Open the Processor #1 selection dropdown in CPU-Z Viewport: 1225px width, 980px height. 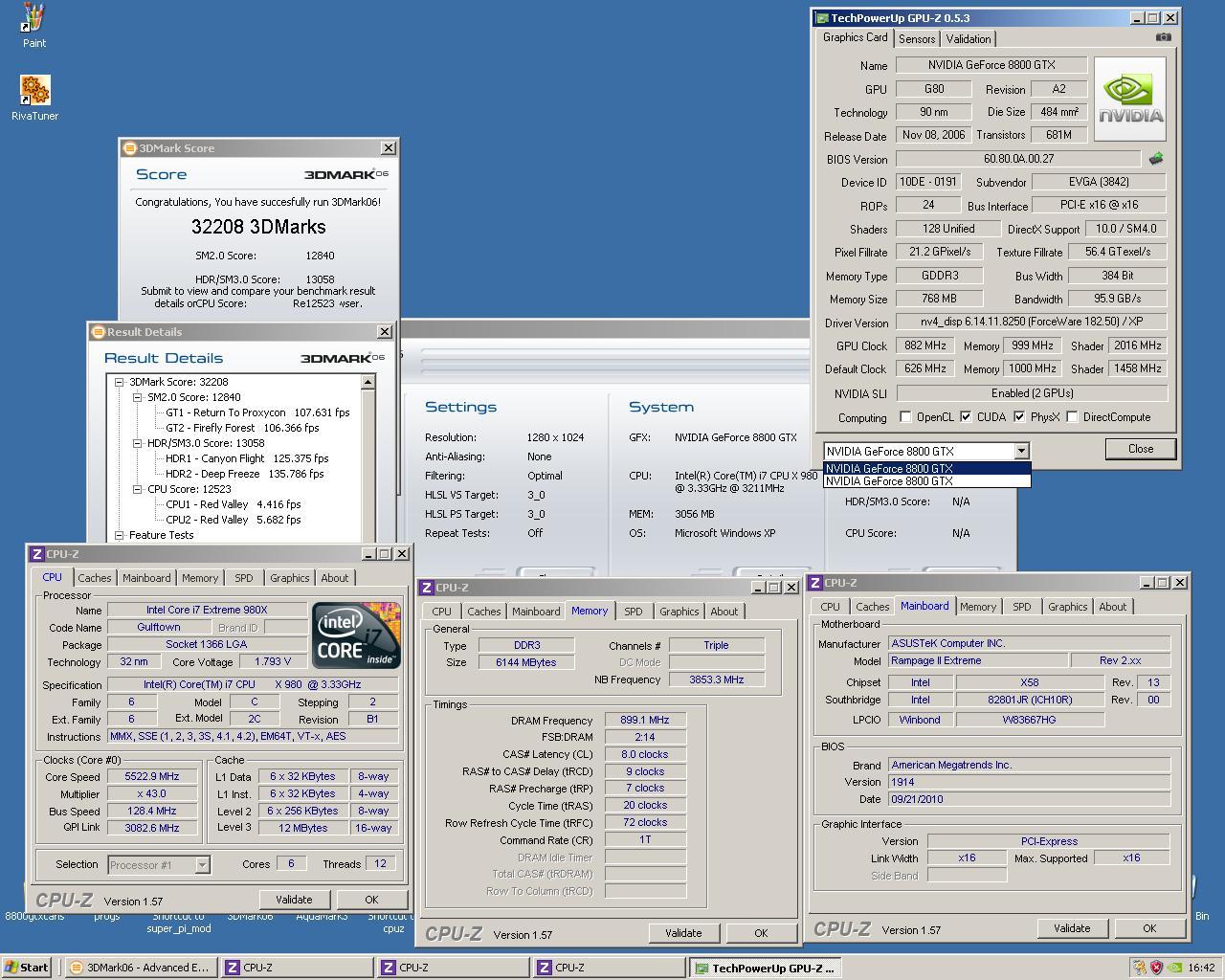[202, 865]
